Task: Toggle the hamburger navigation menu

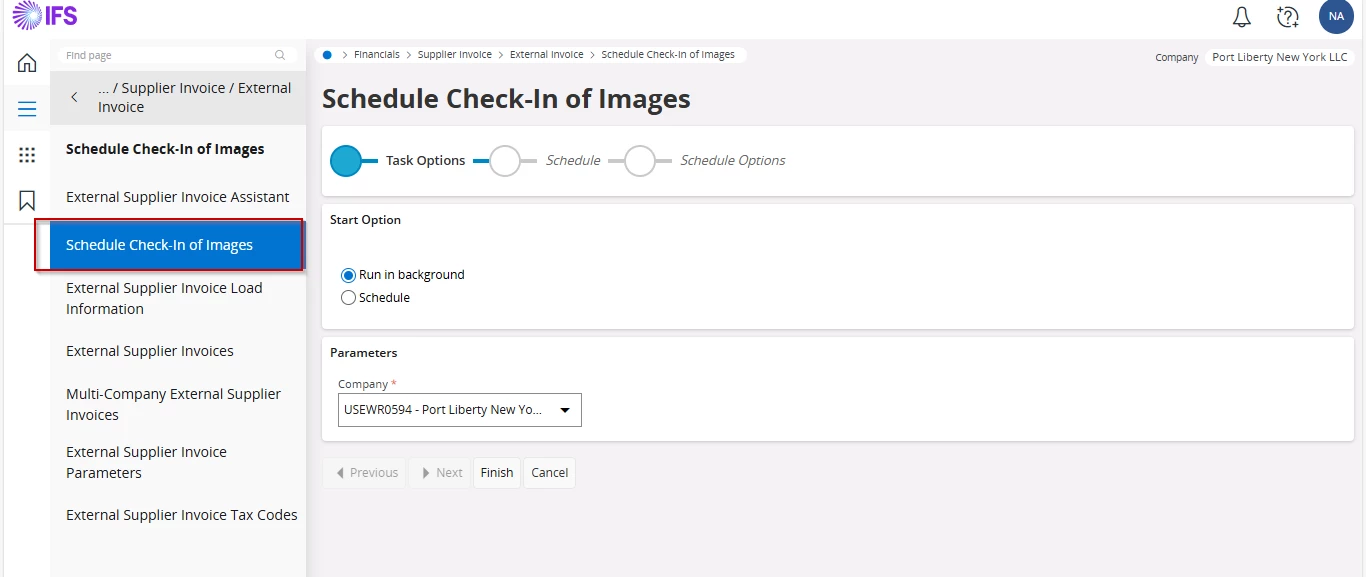Action: (x=27, y=109)
